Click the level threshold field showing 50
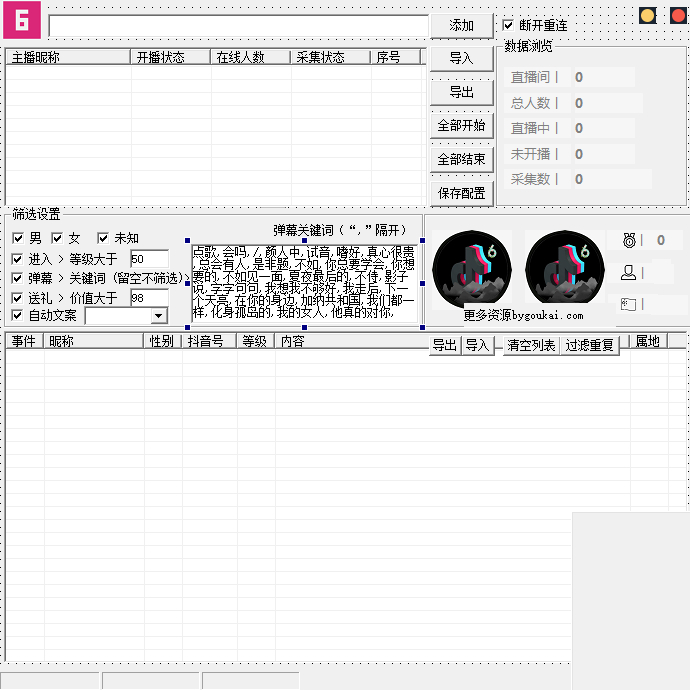 coord(150,259)
